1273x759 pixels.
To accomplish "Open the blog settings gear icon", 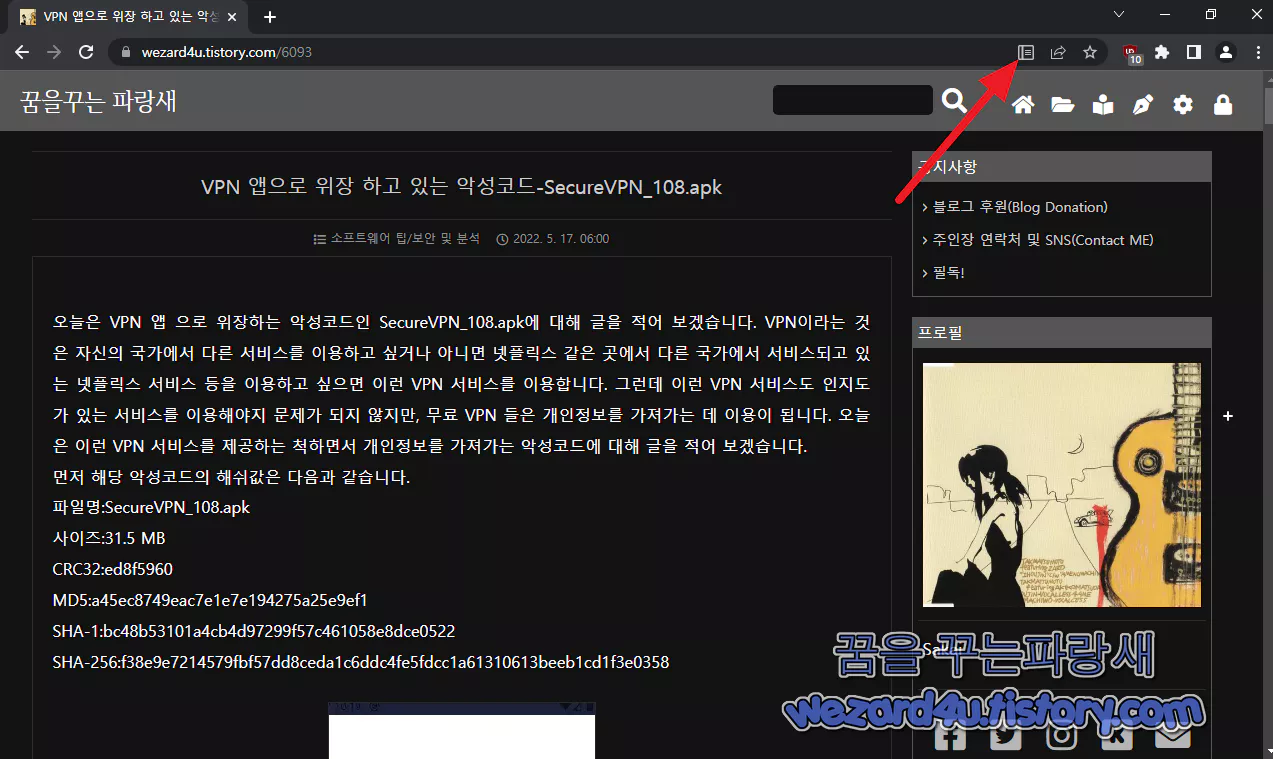I will pyautogui.click(x=1182, y=104).
